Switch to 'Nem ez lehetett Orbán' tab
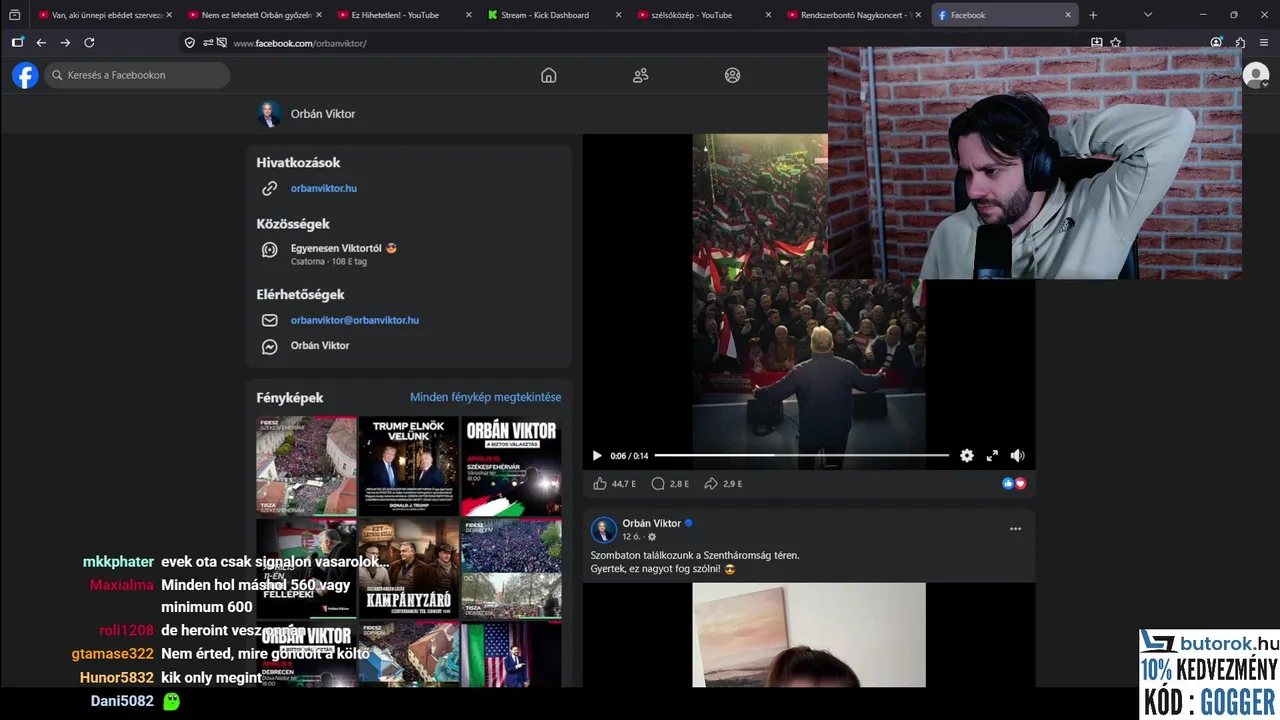 click(x=253, y=15)
